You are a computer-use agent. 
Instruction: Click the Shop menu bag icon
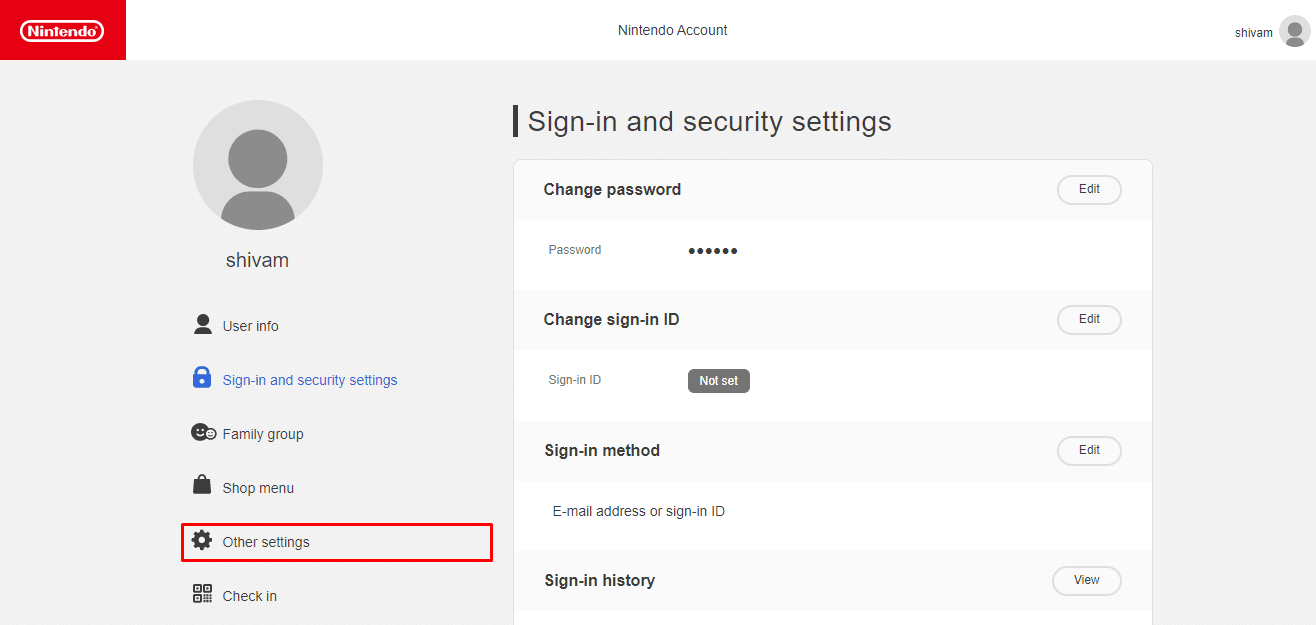[204, 486]
